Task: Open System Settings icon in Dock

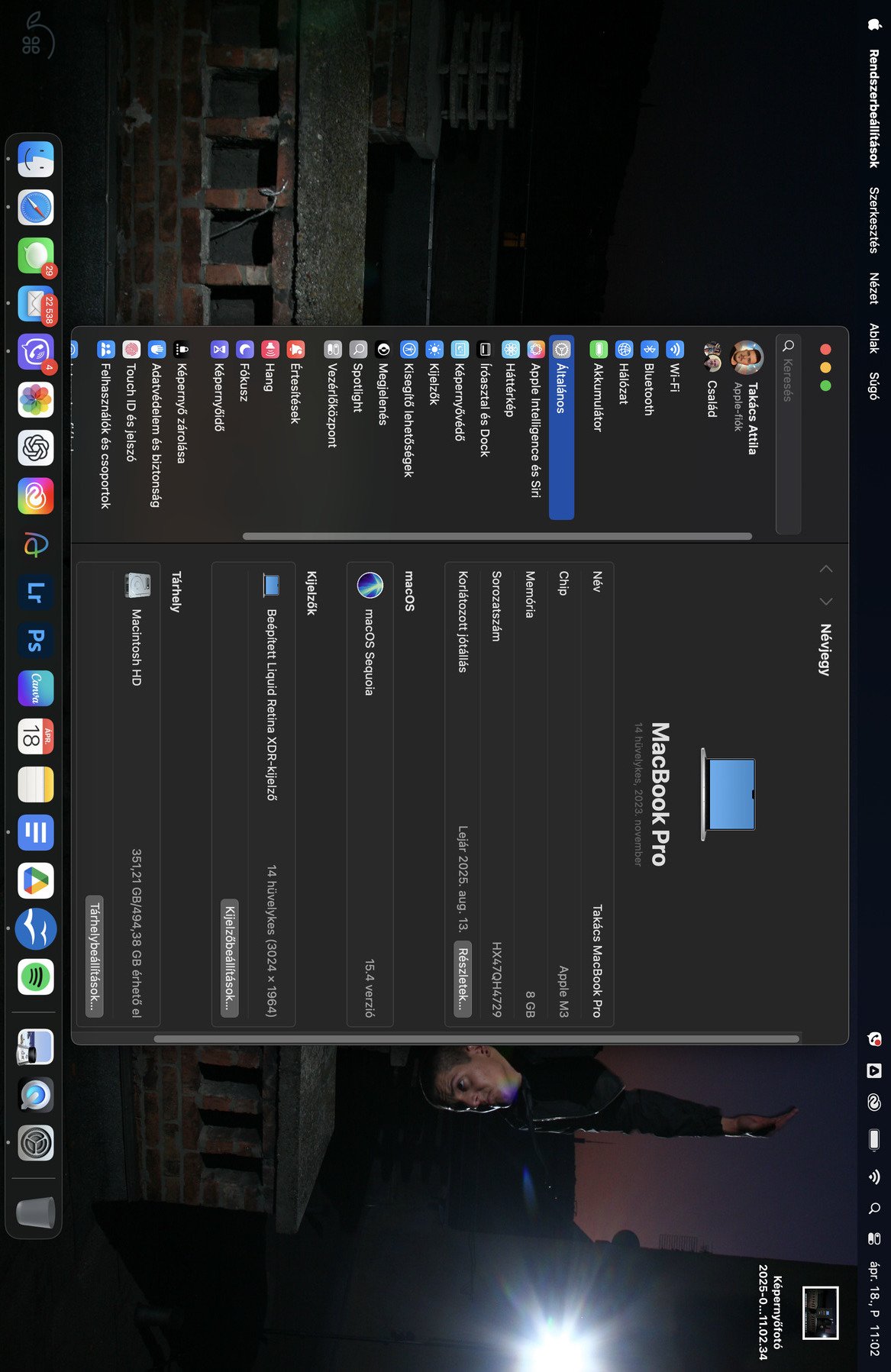Action: [x=35, y=1144]
